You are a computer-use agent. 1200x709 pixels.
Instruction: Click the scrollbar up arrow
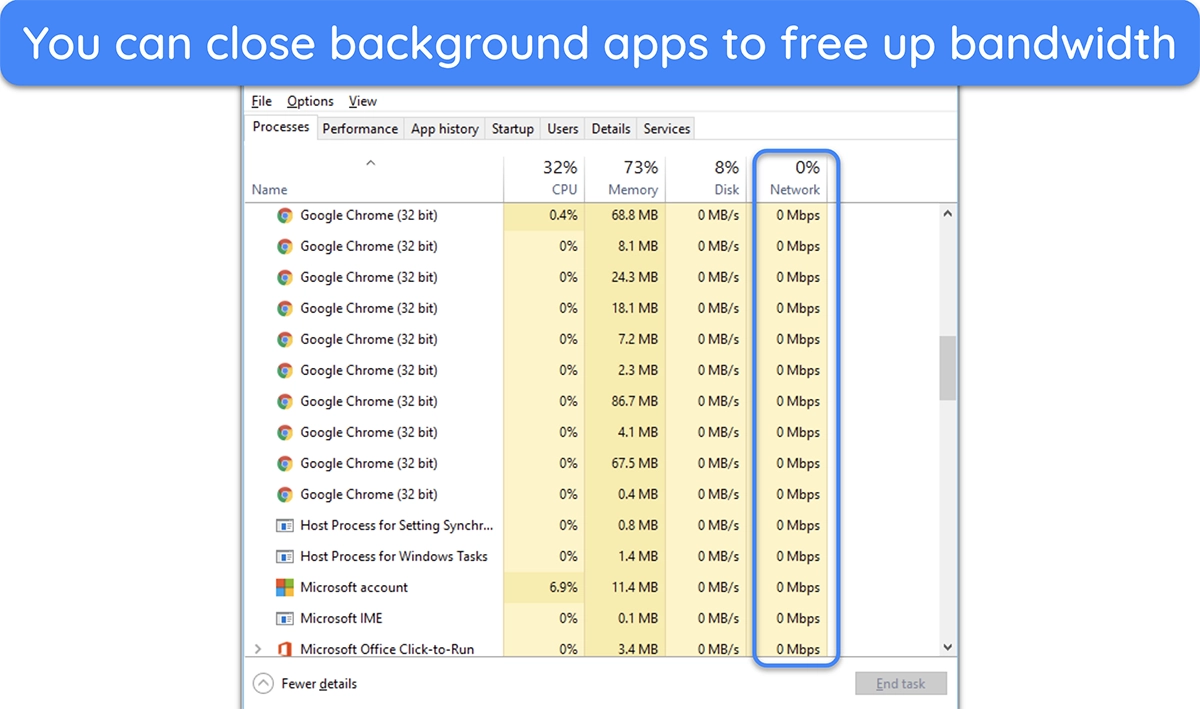tap(947, 213)
